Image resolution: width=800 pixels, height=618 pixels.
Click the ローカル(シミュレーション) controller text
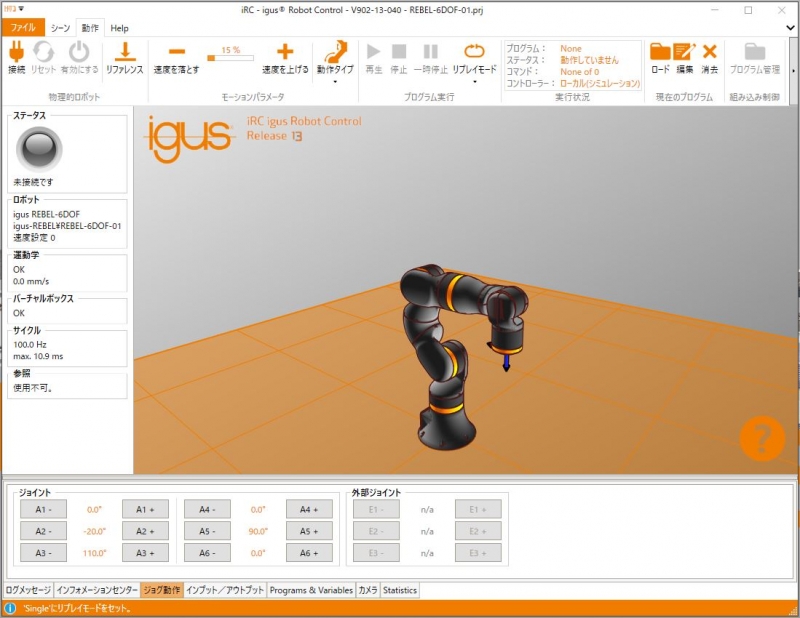[x=600, y=83]
